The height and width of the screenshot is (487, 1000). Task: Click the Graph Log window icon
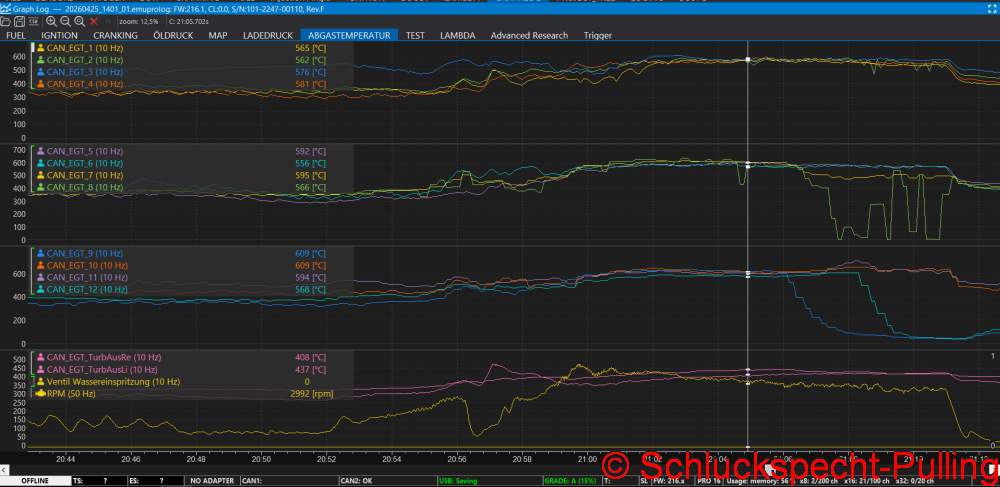[x=6, y=9]
